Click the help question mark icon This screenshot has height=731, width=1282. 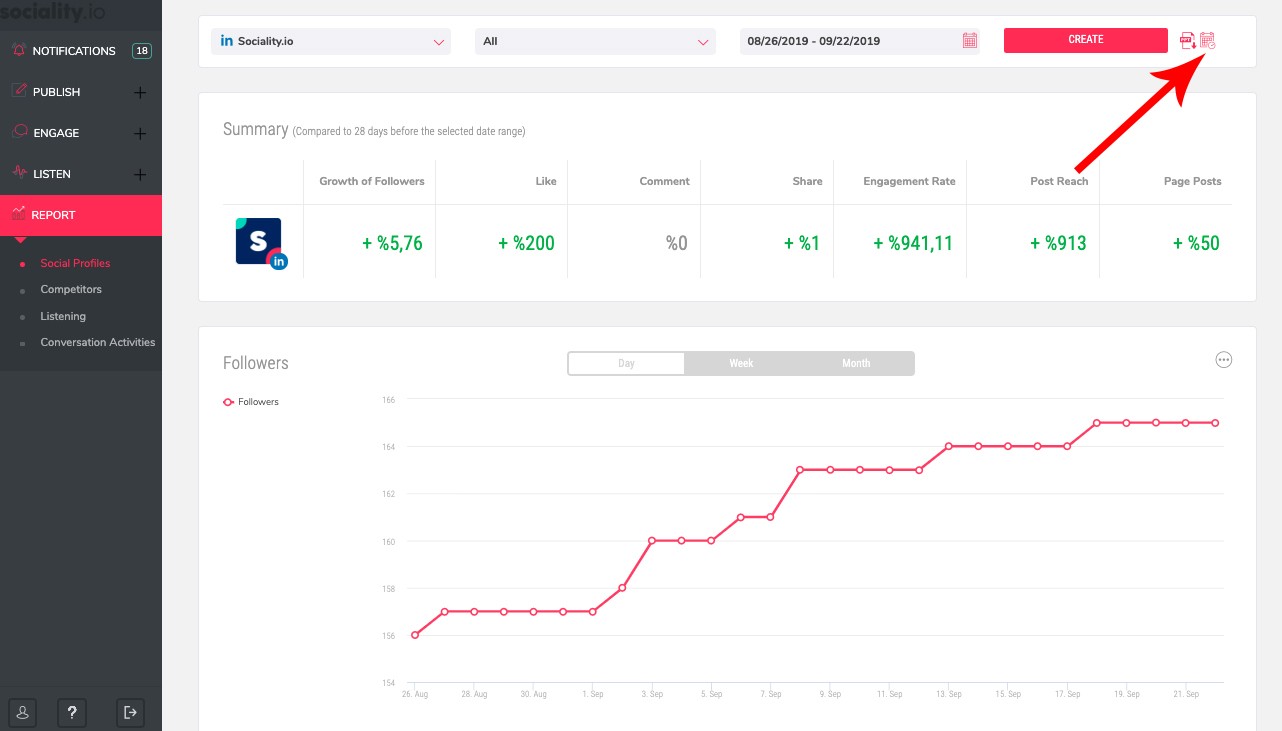point(72,712)
